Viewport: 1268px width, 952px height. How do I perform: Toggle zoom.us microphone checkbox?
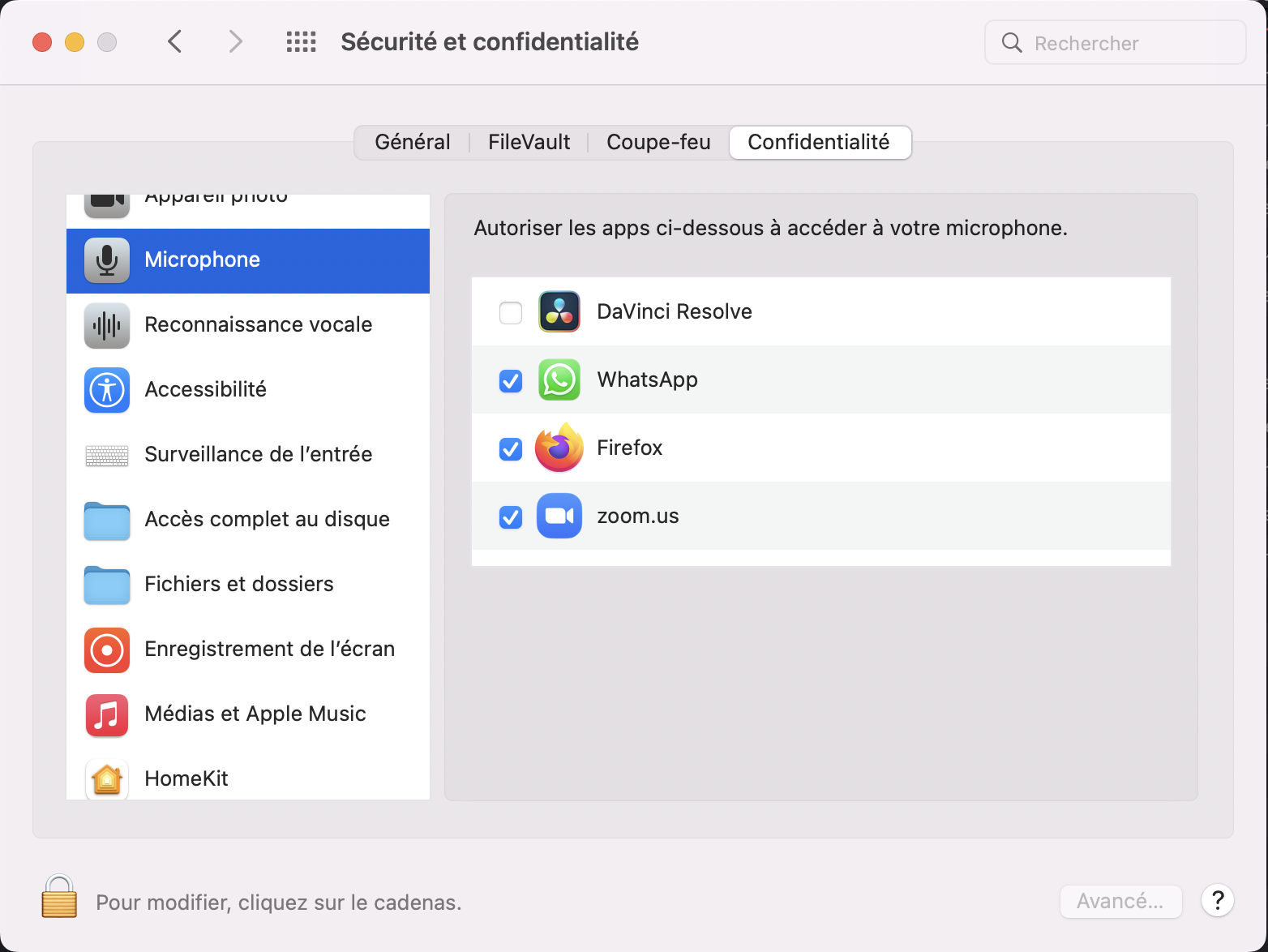click(x=511, y=517)
